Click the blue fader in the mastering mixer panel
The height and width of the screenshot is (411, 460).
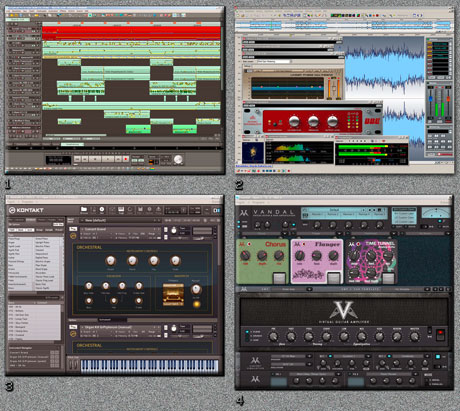430,99
